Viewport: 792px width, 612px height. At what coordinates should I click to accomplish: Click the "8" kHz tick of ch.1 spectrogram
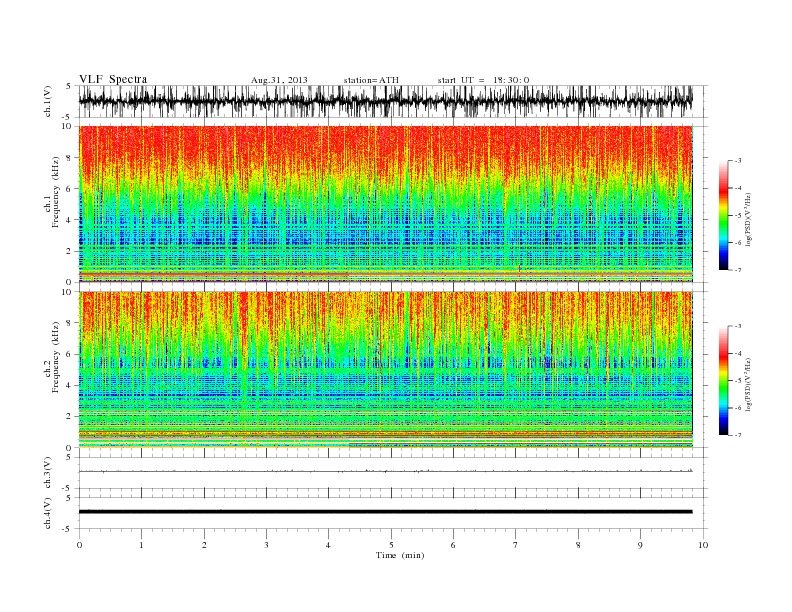[x=70, y=158]
